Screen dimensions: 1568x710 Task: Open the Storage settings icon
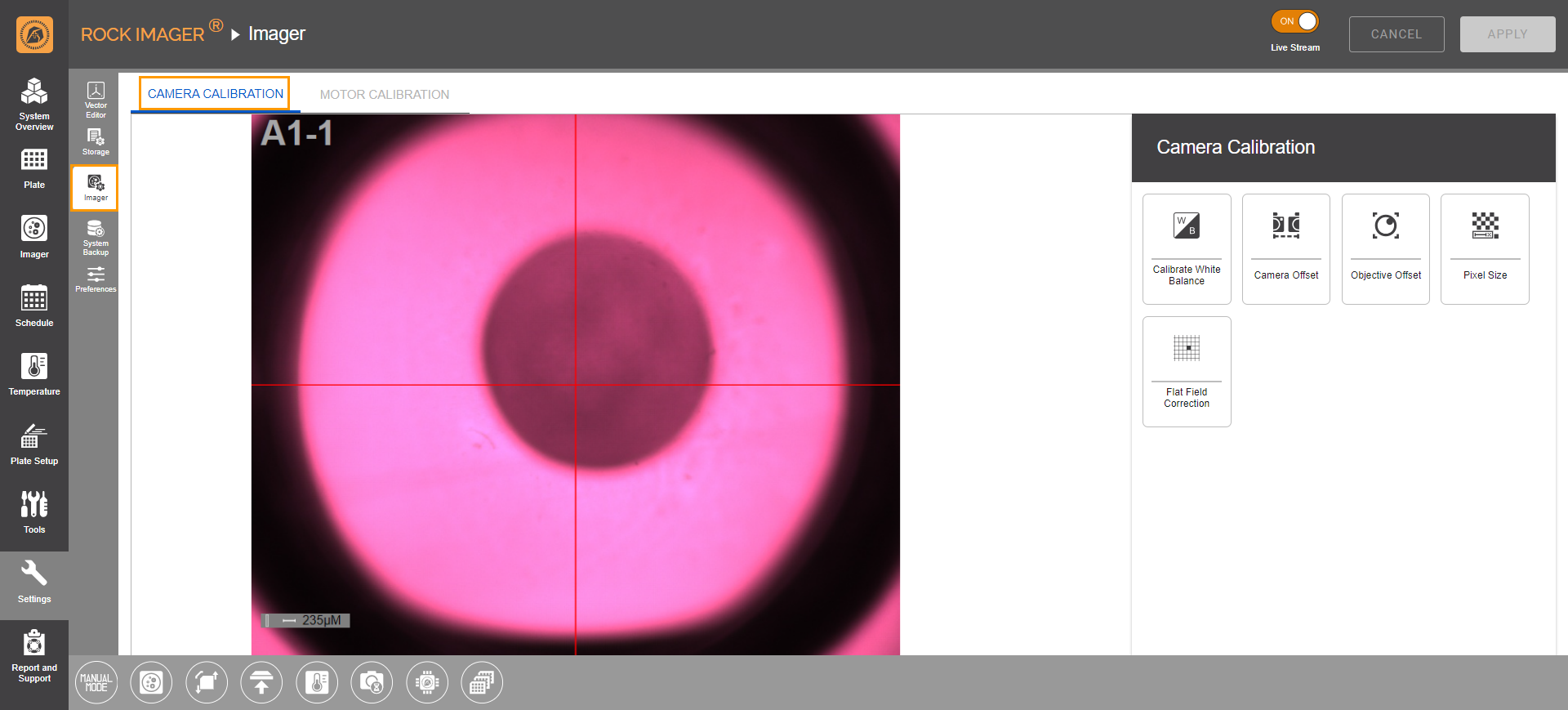point(96,141)
